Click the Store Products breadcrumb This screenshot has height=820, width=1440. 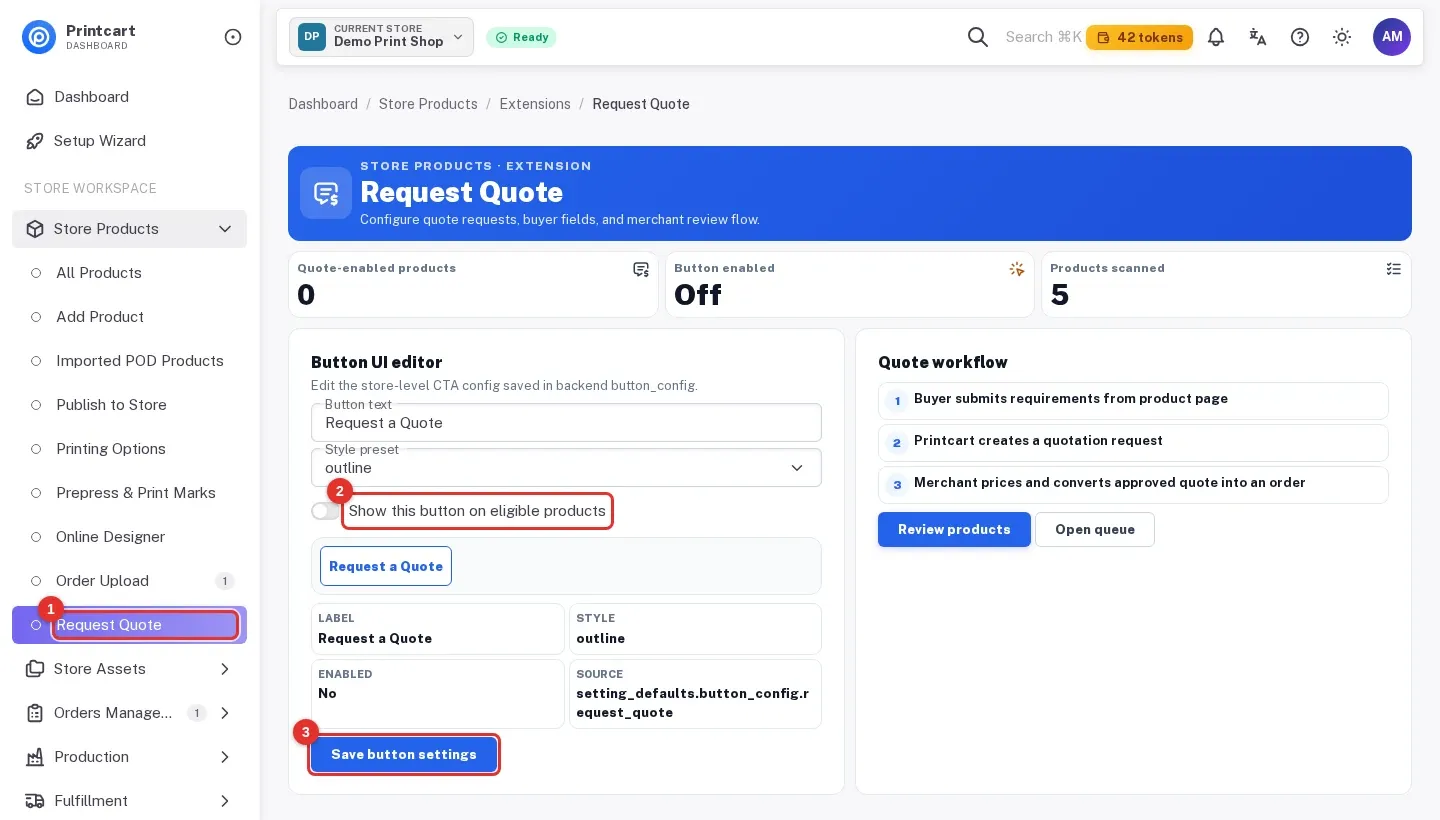tap(428, 104)
